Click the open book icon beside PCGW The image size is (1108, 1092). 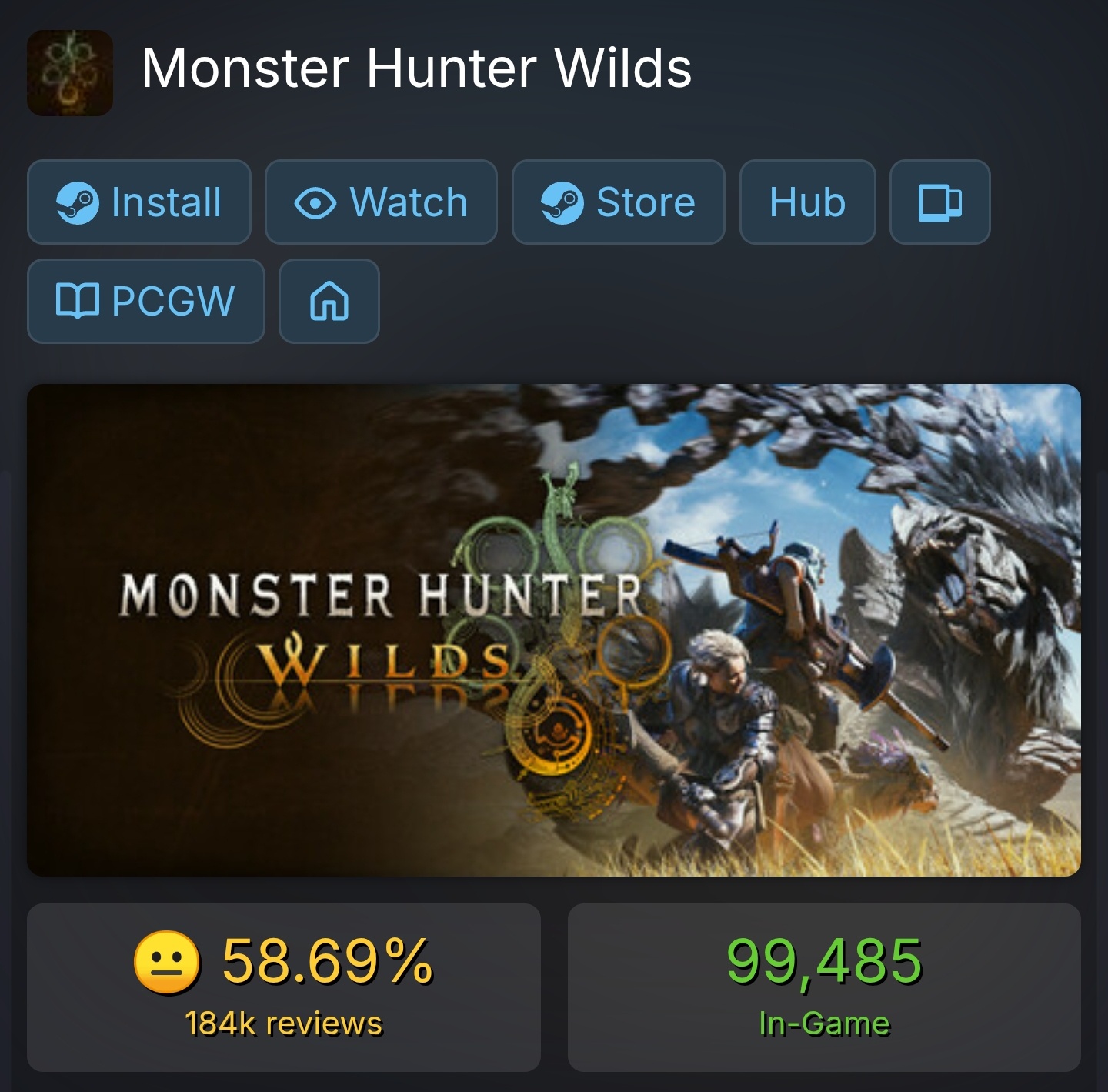pos(78,301)
